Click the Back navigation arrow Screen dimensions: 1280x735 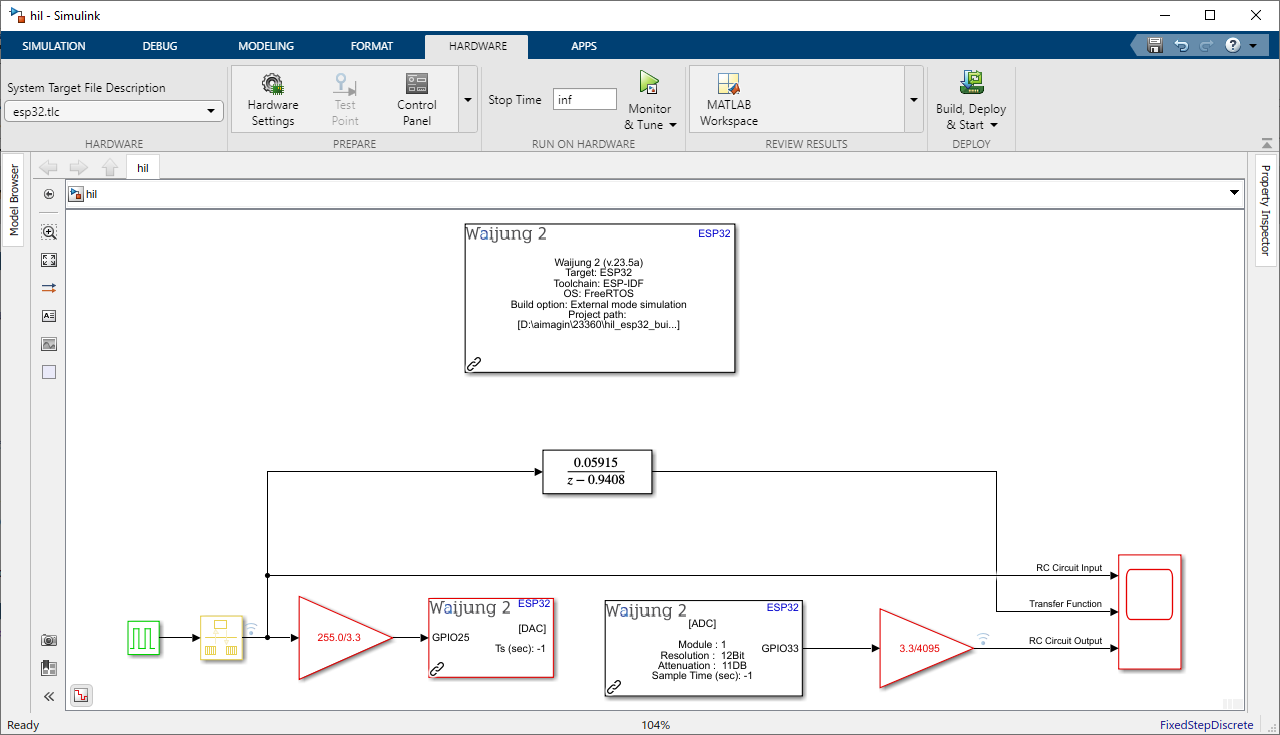(48, 168)
